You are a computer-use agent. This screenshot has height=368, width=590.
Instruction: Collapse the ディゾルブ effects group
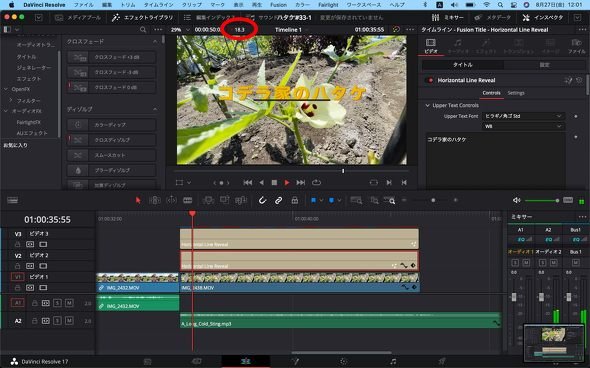pyautogui.click(x=155, y=109)
